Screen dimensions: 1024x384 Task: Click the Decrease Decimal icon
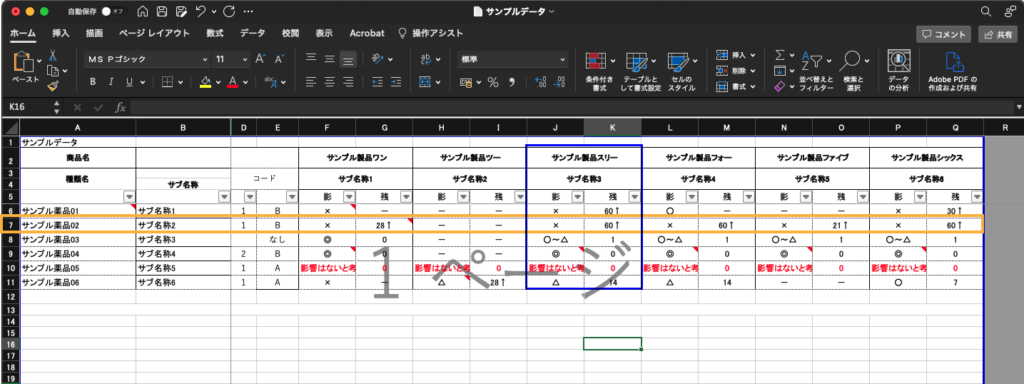point(559,82)
